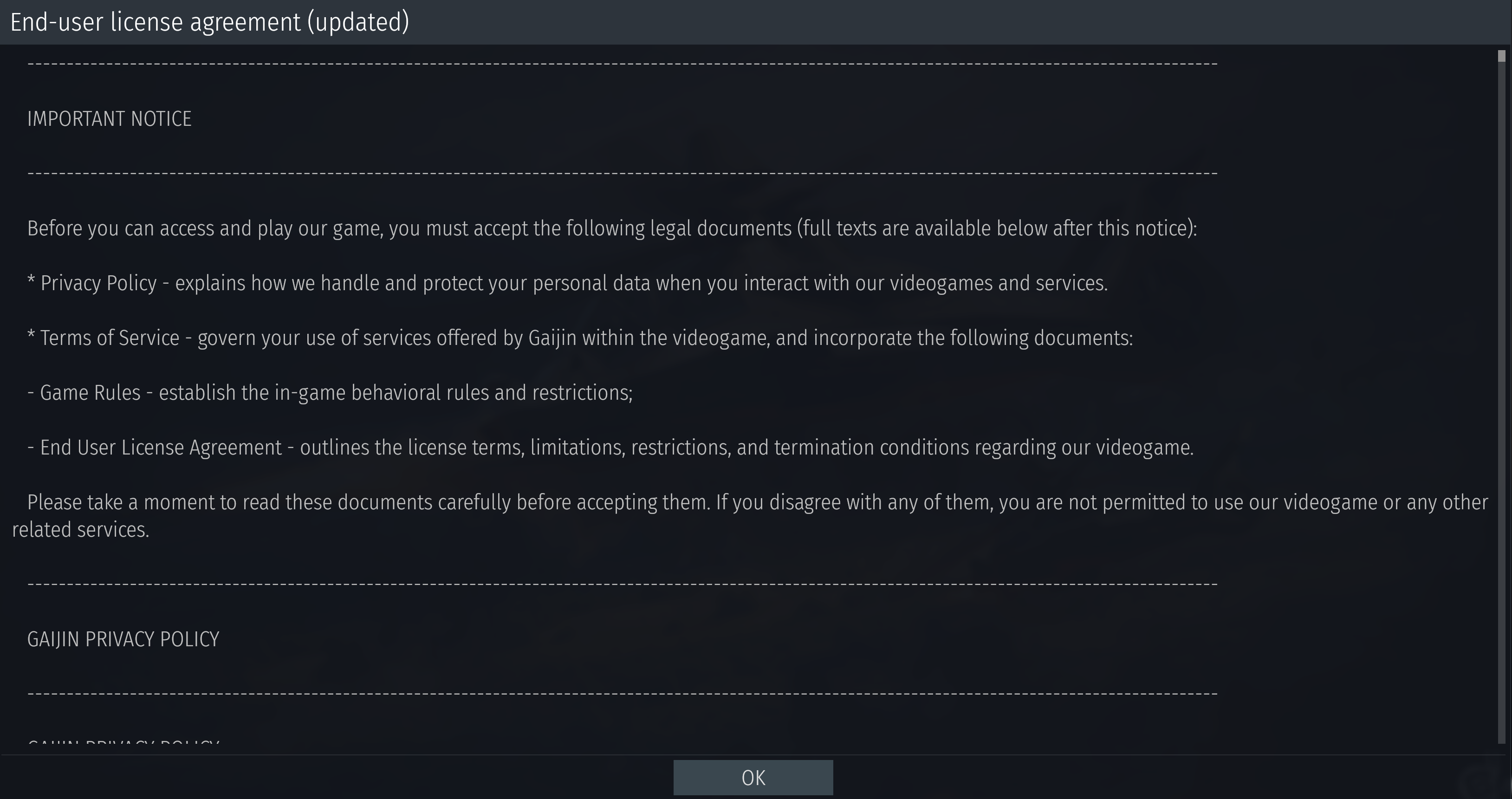
Task: Click the '- Game Rules' line
Action: tap(330, 393)
